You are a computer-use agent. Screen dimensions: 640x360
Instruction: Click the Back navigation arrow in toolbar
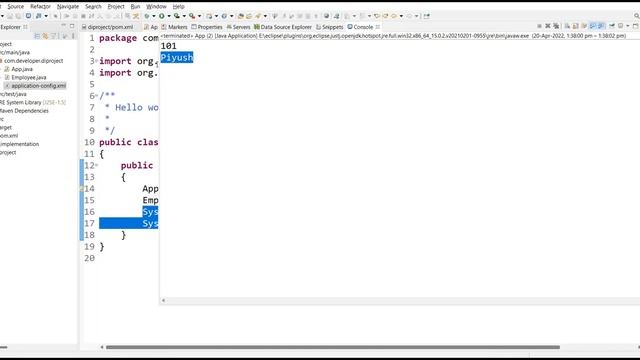[393, 16]
